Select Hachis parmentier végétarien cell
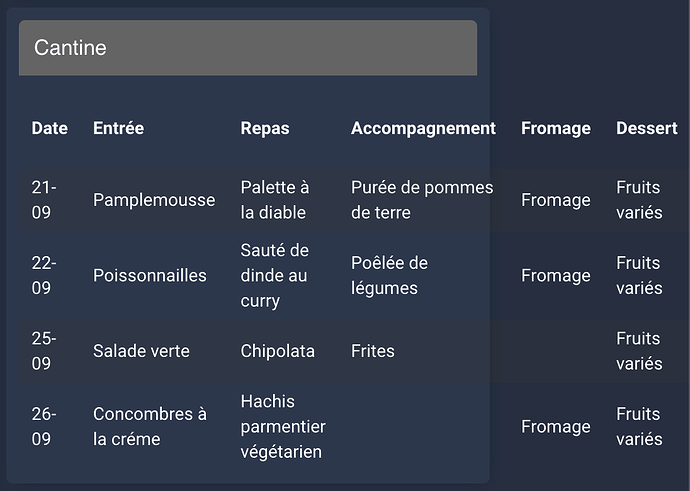Screen dimensions: 690x491 (283, 426)
